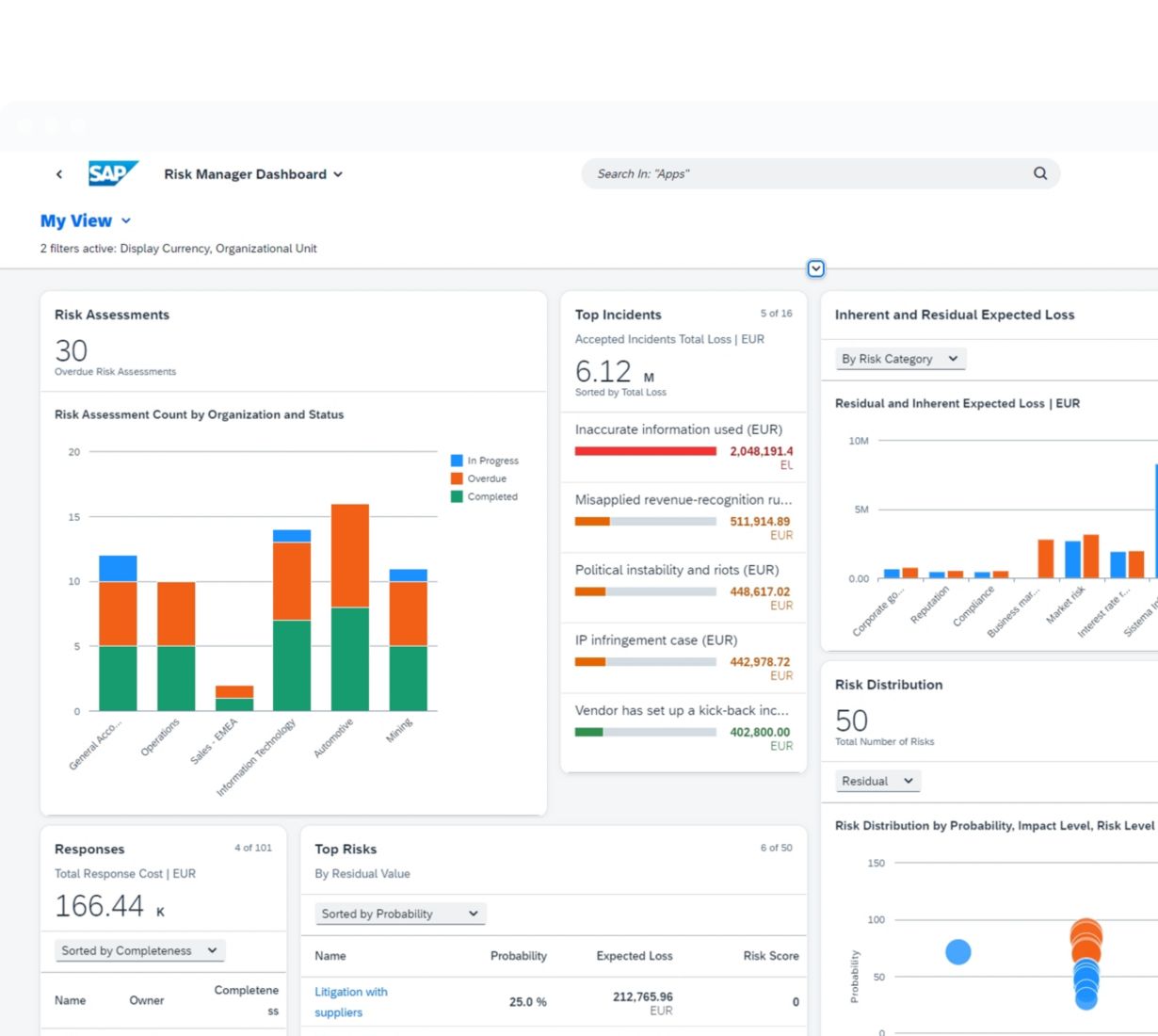Expand the filter bar with the chevron button

[816, 269]
